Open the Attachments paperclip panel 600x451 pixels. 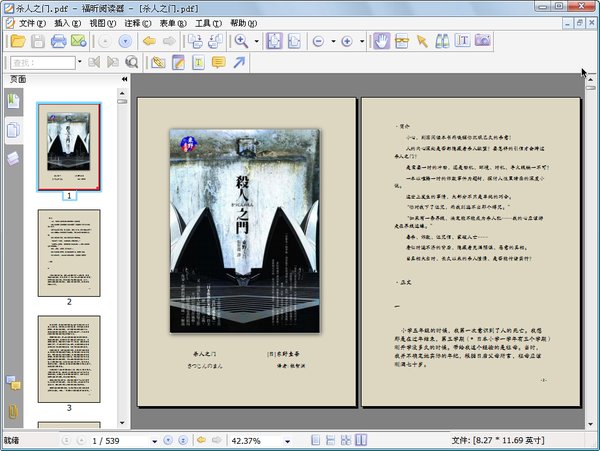pos(14,411)
